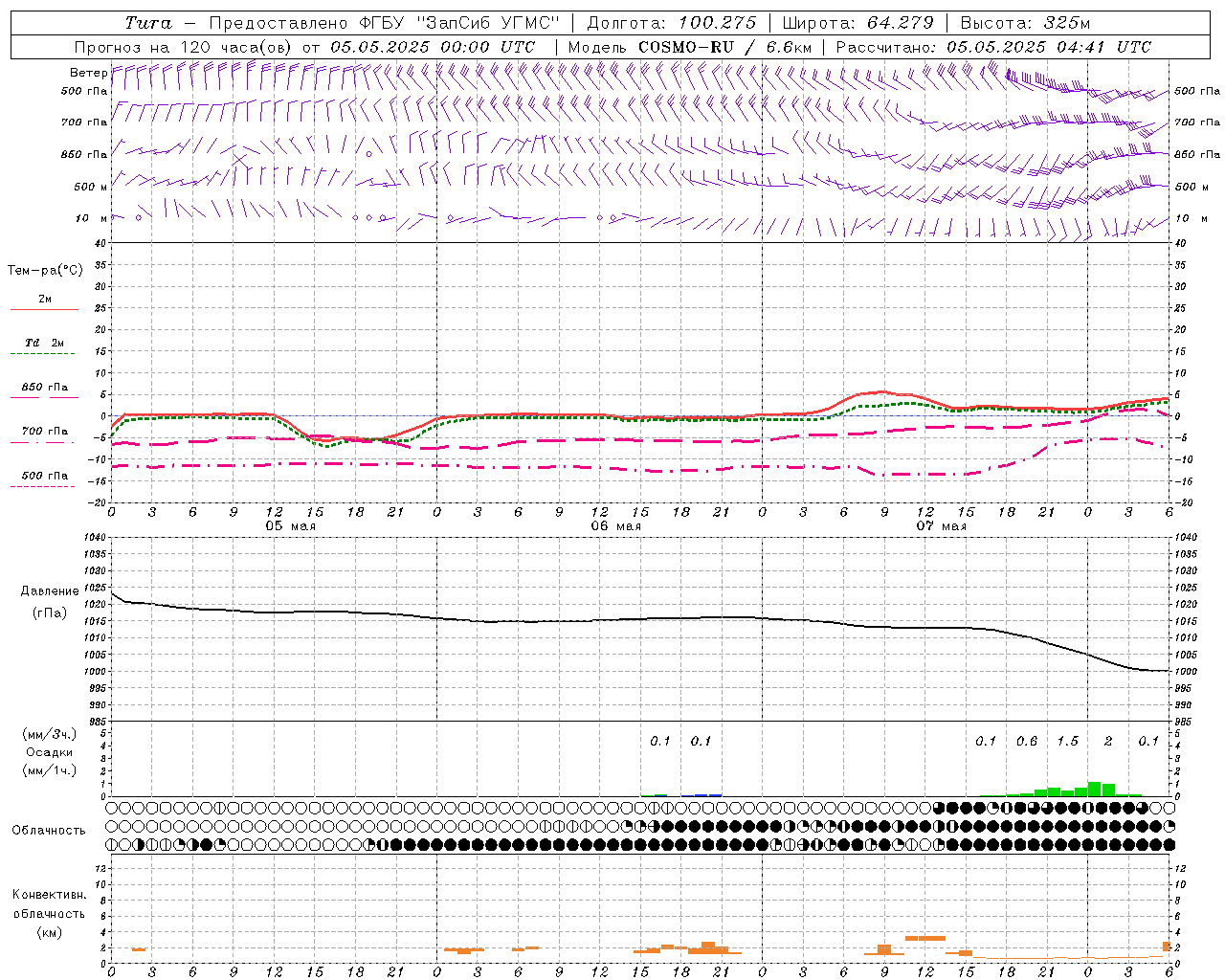
Task: Click the Конвективн. облачность chart label
Action: pyautogui.click(x=49, y=904)
